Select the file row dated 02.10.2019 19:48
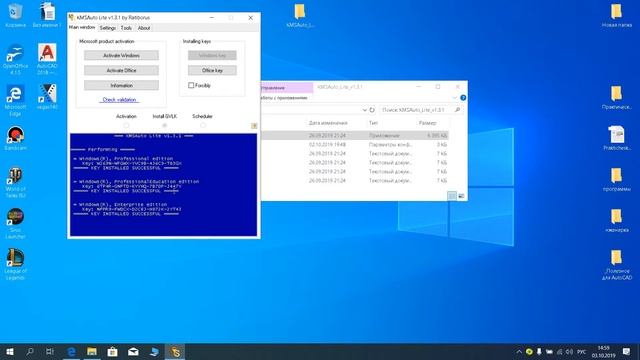Screen dimensions: 640x360 pos(355,144)
